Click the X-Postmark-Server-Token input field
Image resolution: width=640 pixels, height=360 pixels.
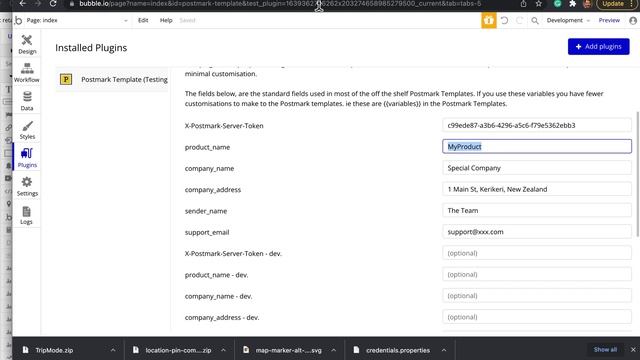click(x=537, y=125)
